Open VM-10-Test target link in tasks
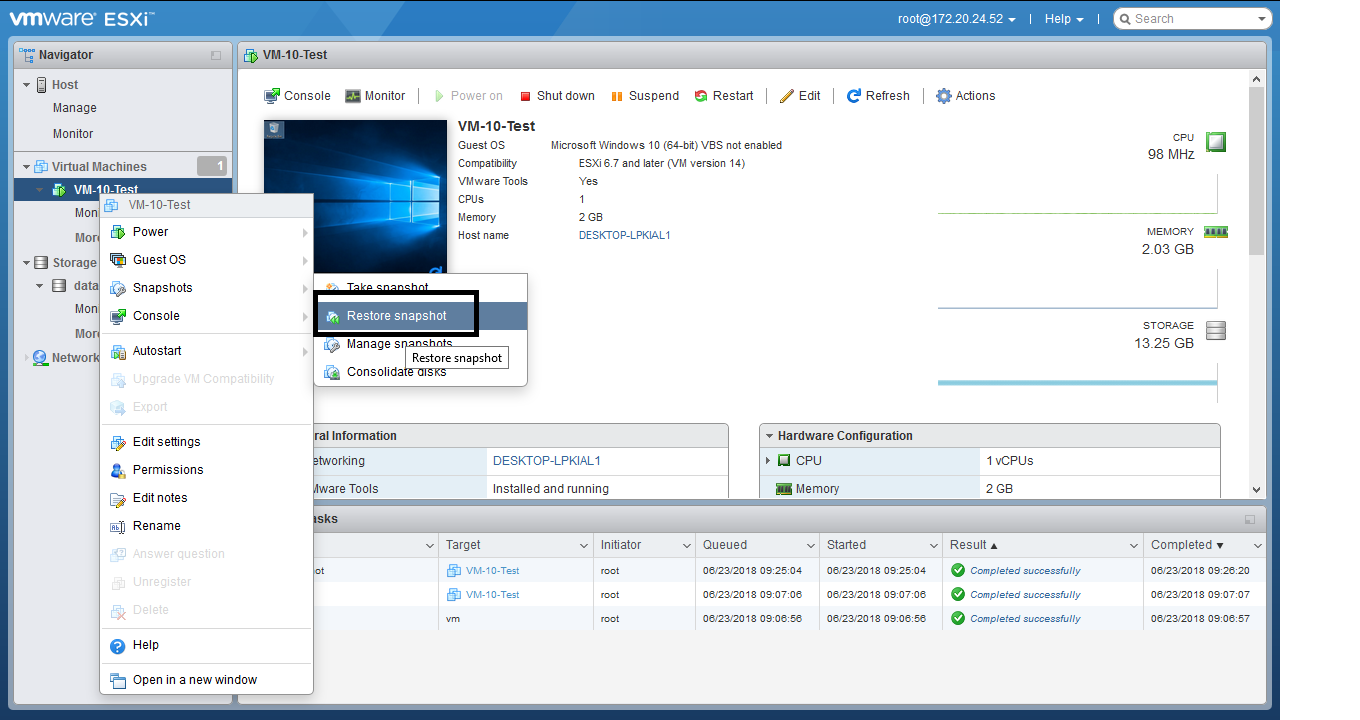Screen dimensions: 1360x720 tap(492, 571)
